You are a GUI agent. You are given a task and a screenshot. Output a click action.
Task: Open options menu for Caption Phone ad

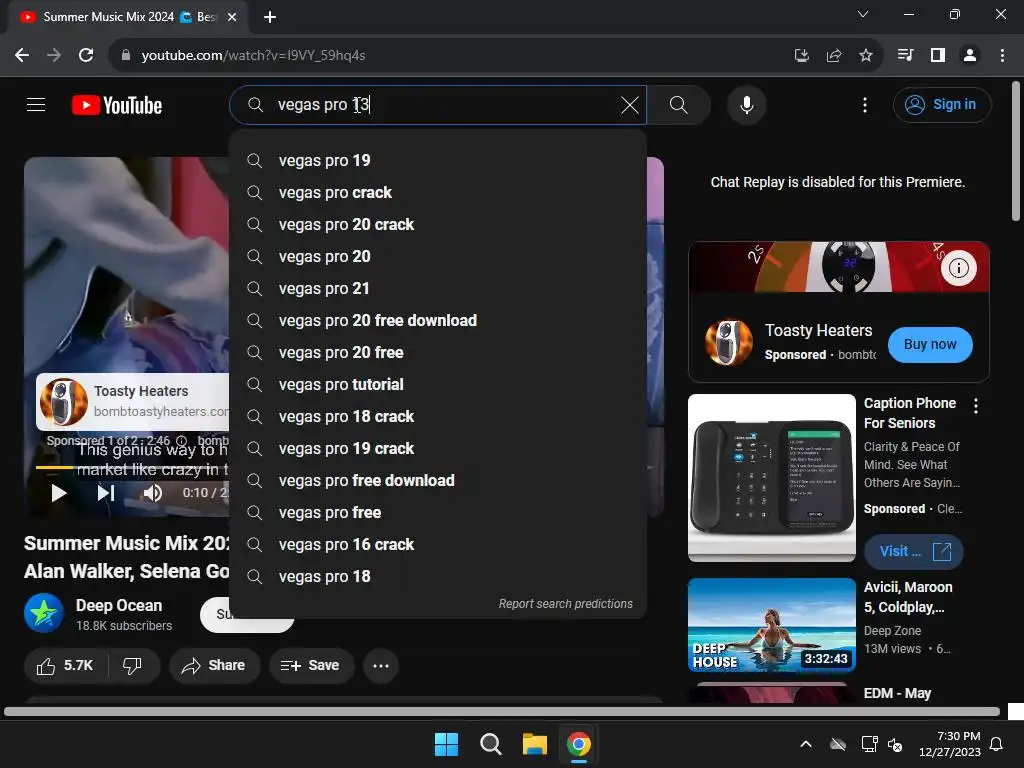976,406
